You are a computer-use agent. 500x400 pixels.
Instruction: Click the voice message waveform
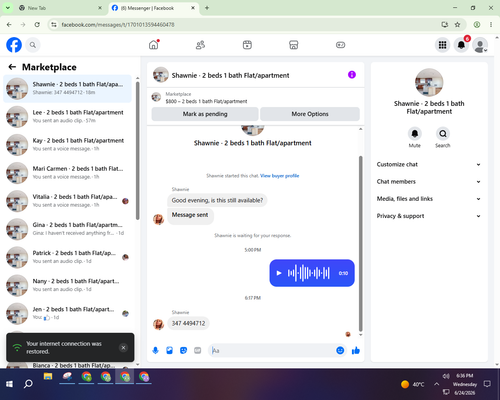point(309,273)
